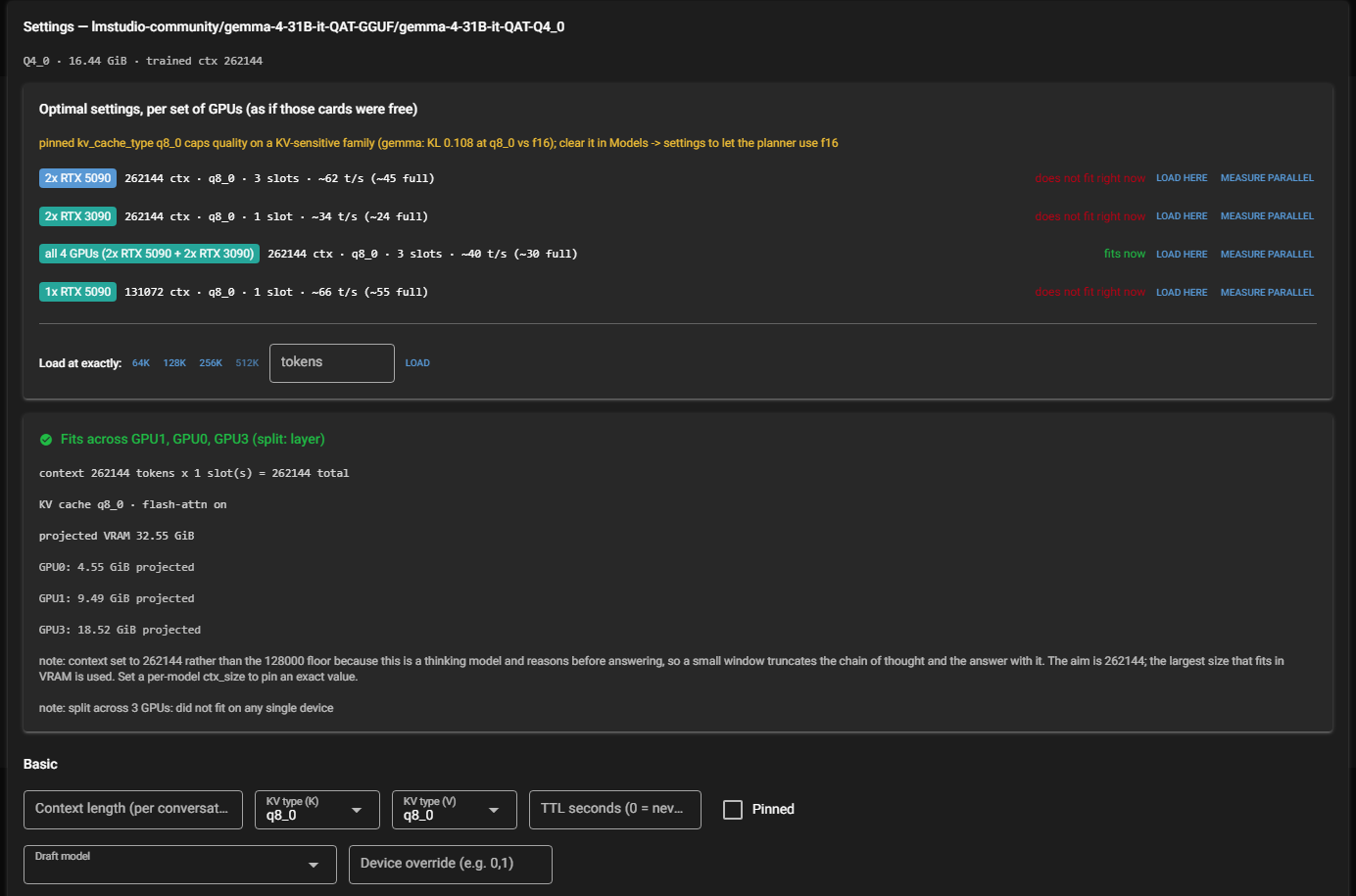
Task: Measure parallel for 2x RTX 5090
Action: tap(1267, 178)
